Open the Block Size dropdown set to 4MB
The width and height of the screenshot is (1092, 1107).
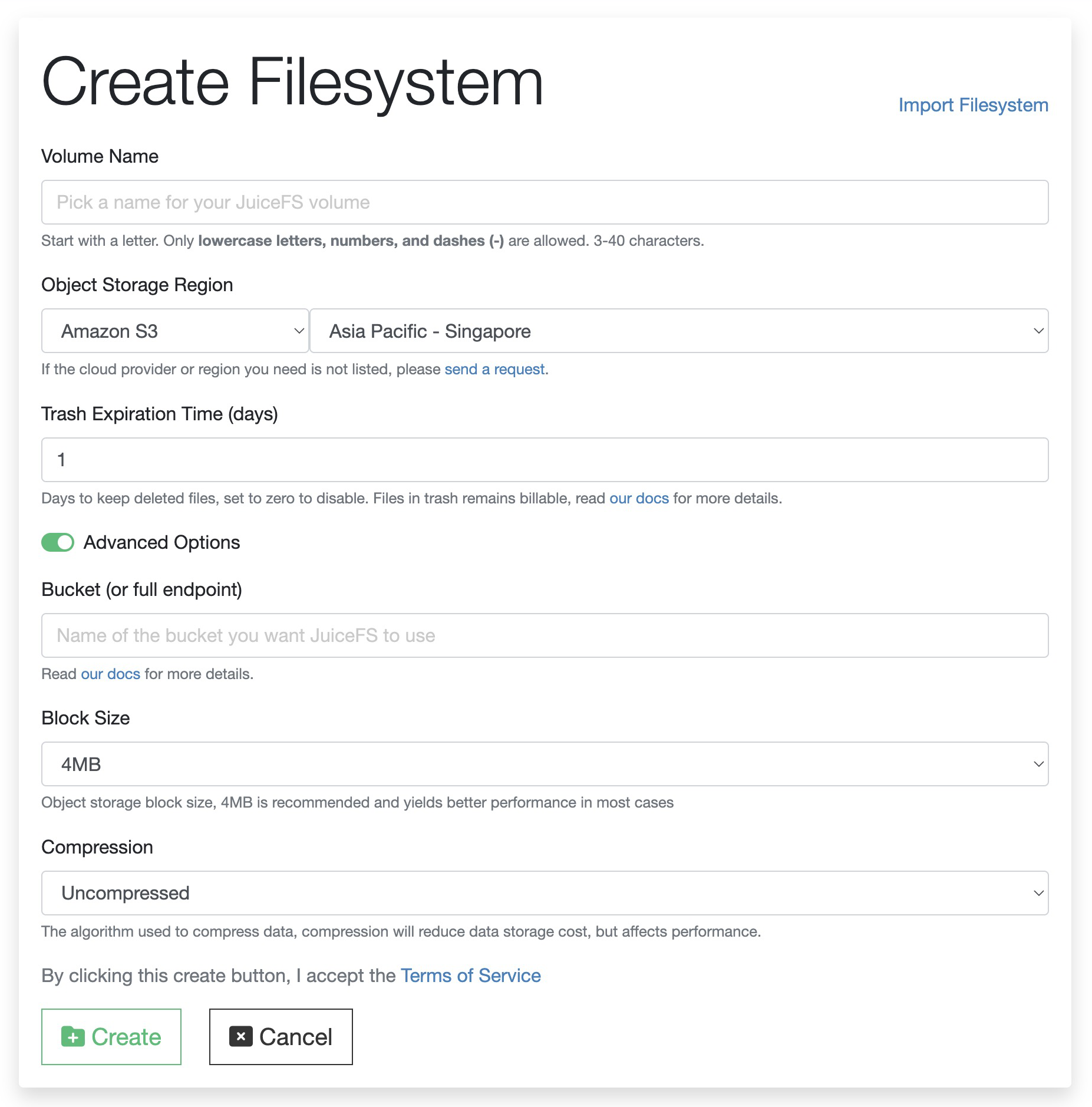[545, 764]
